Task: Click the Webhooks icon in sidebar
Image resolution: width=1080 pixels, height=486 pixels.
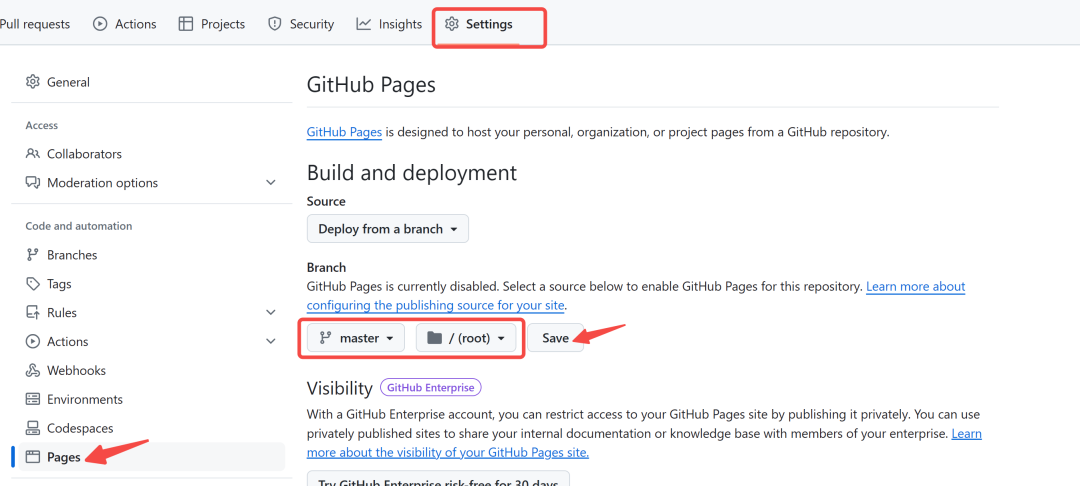Action: click(x=33, y=370)
